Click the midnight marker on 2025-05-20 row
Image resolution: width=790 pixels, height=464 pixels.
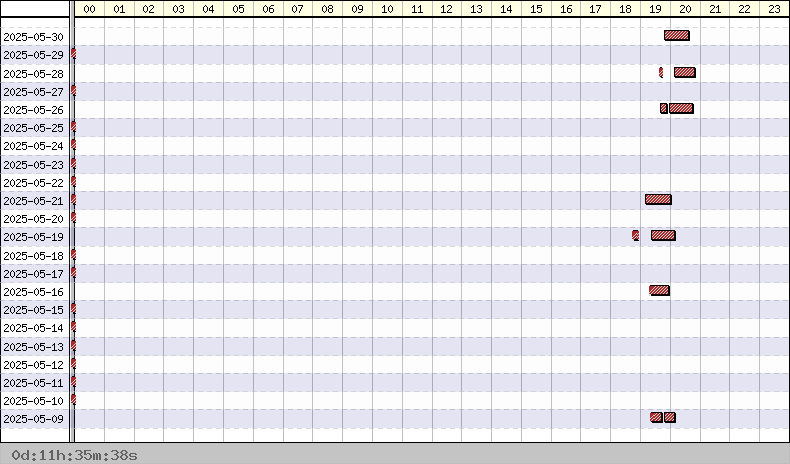coord(74,218)
